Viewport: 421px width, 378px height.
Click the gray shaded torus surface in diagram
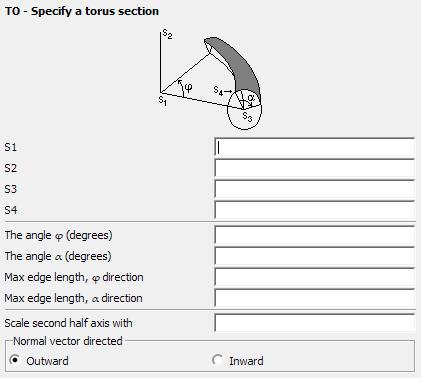(x=243, y=65)
